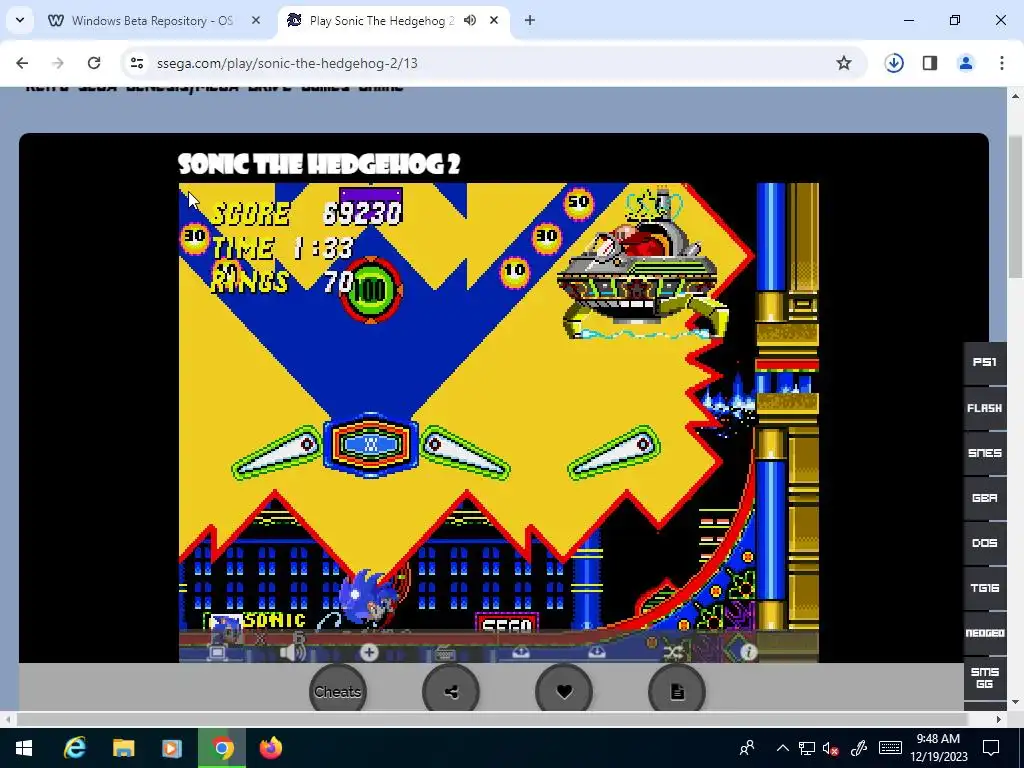1024x768 pixels.
Task: Open the Chrome three-dot menu
Action: (1001, 63)
